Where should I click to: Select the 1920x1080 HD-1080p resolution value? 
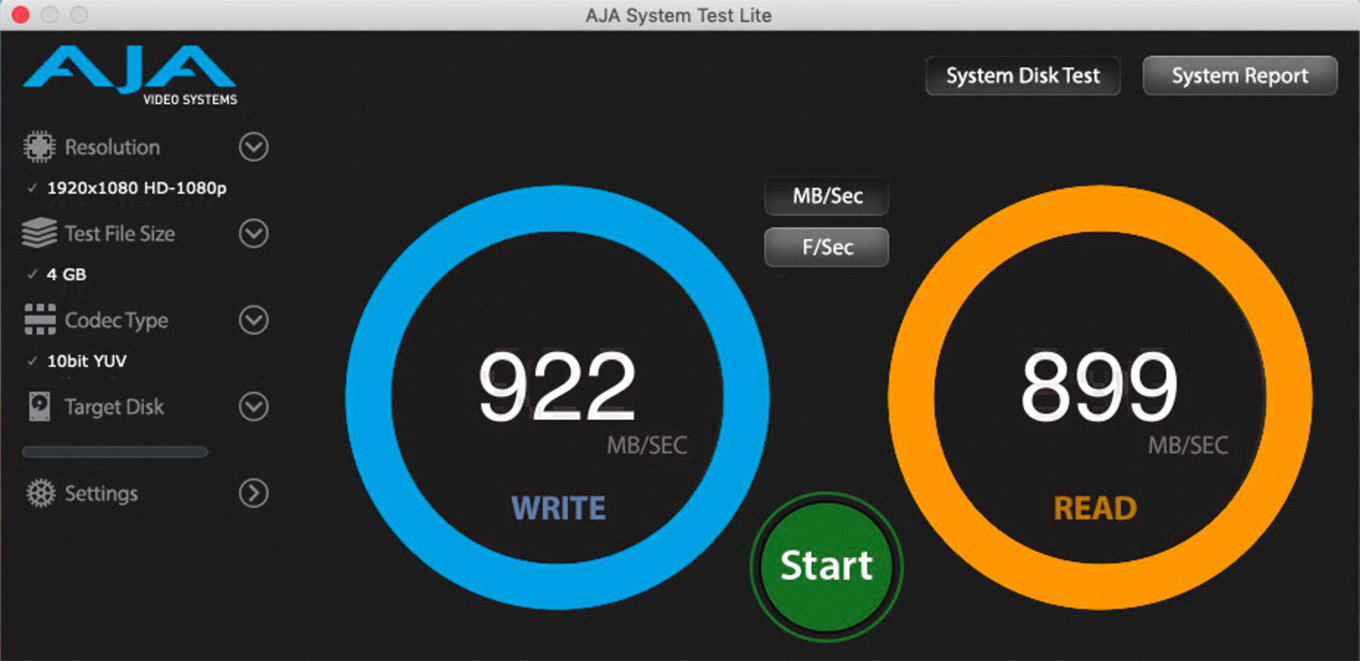(x=137, y=188)
